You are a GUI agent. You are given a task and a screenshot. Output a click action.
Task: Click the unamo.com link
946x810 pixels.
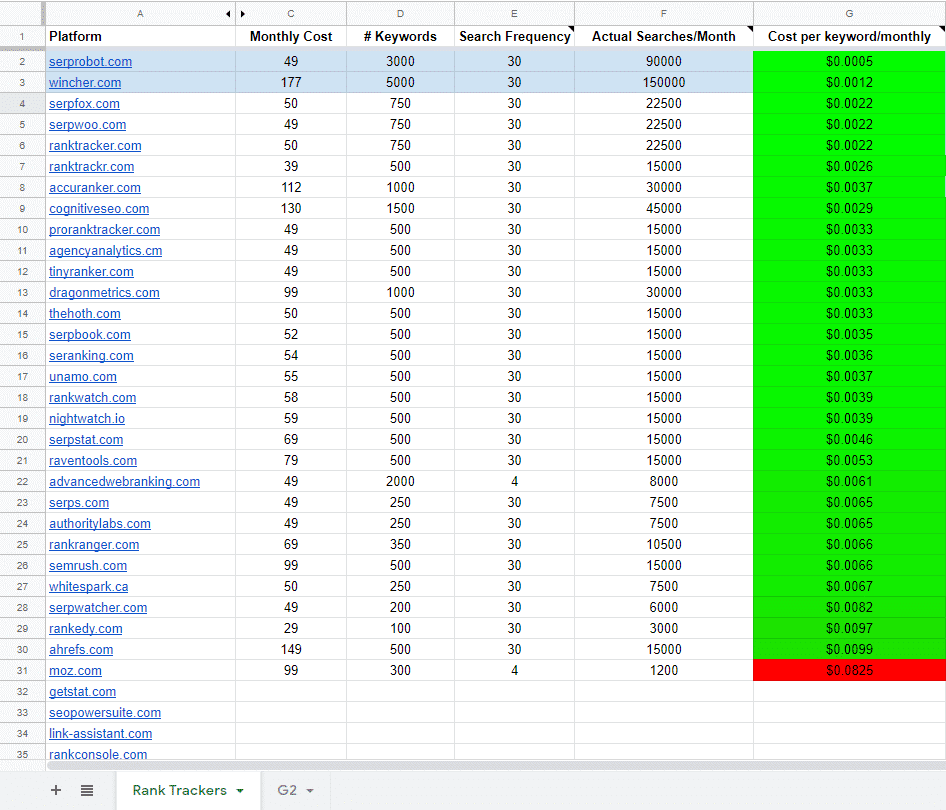pyautogui.click(x=83, y=377)
